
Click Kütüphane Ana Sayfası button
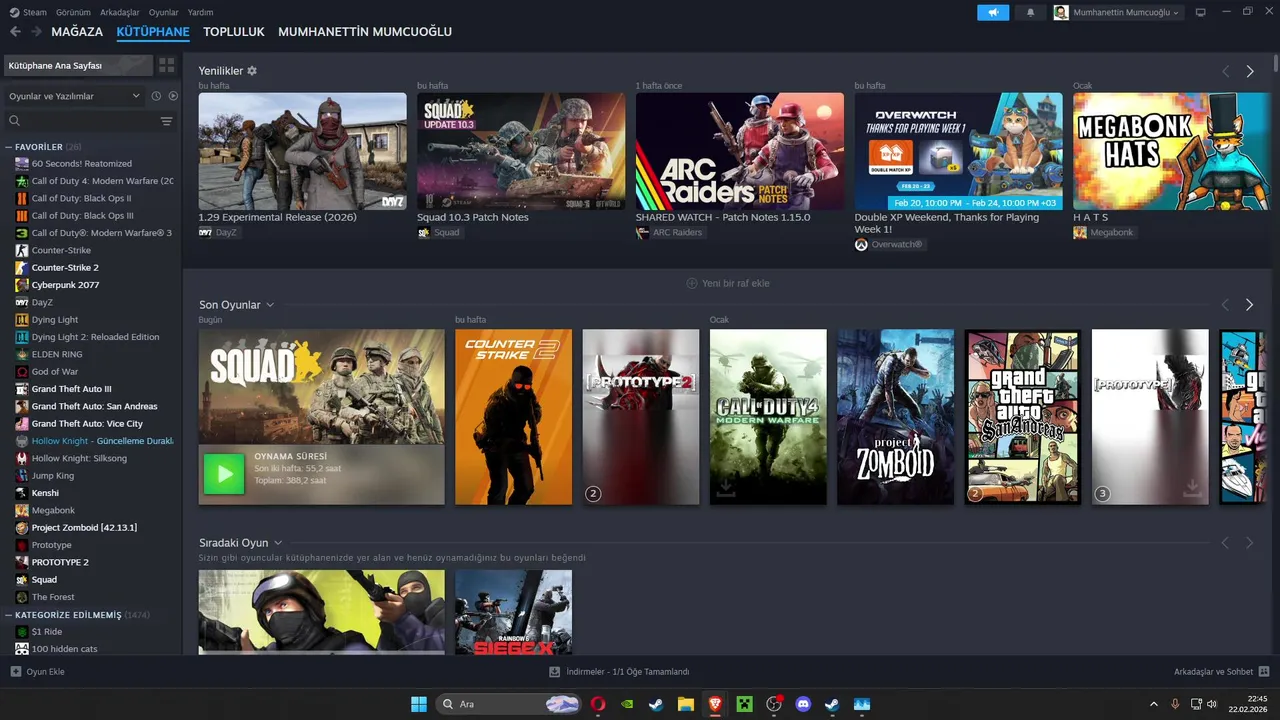78,65
